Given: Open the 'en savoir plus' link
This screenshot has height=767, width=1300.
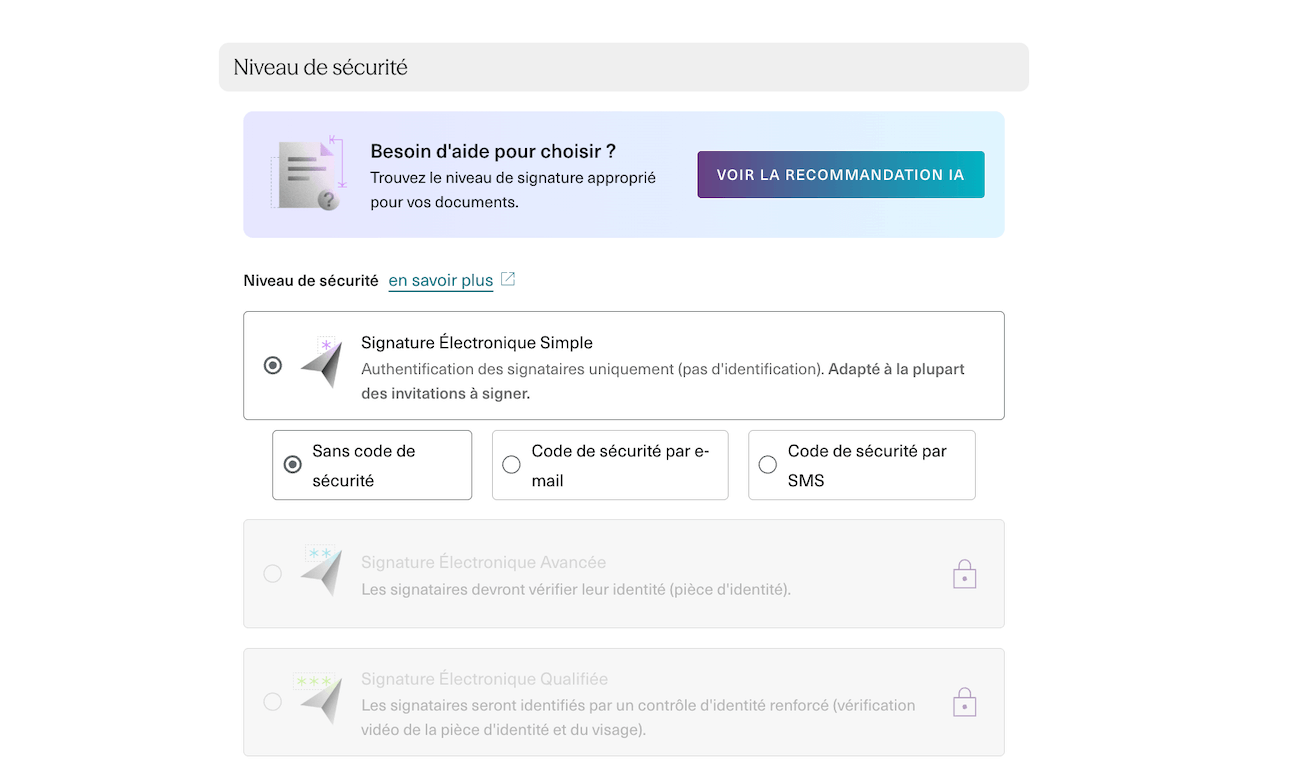Looking at the screenshot, I should 440,280.
